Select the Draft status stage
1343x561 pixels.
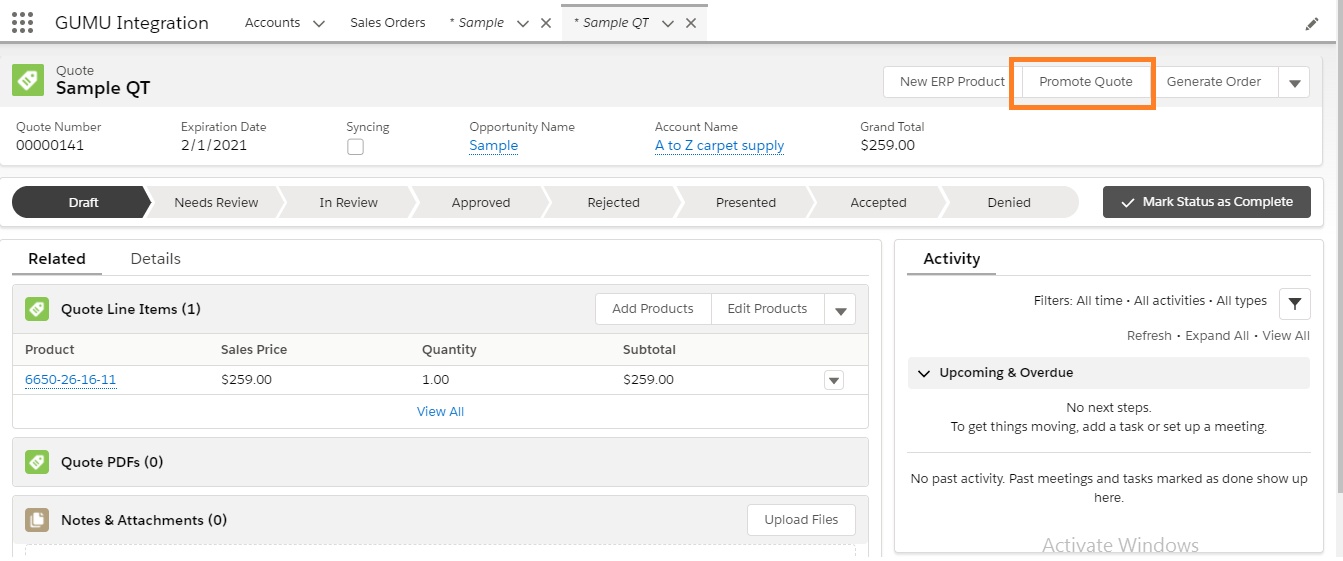pos(82,202)
